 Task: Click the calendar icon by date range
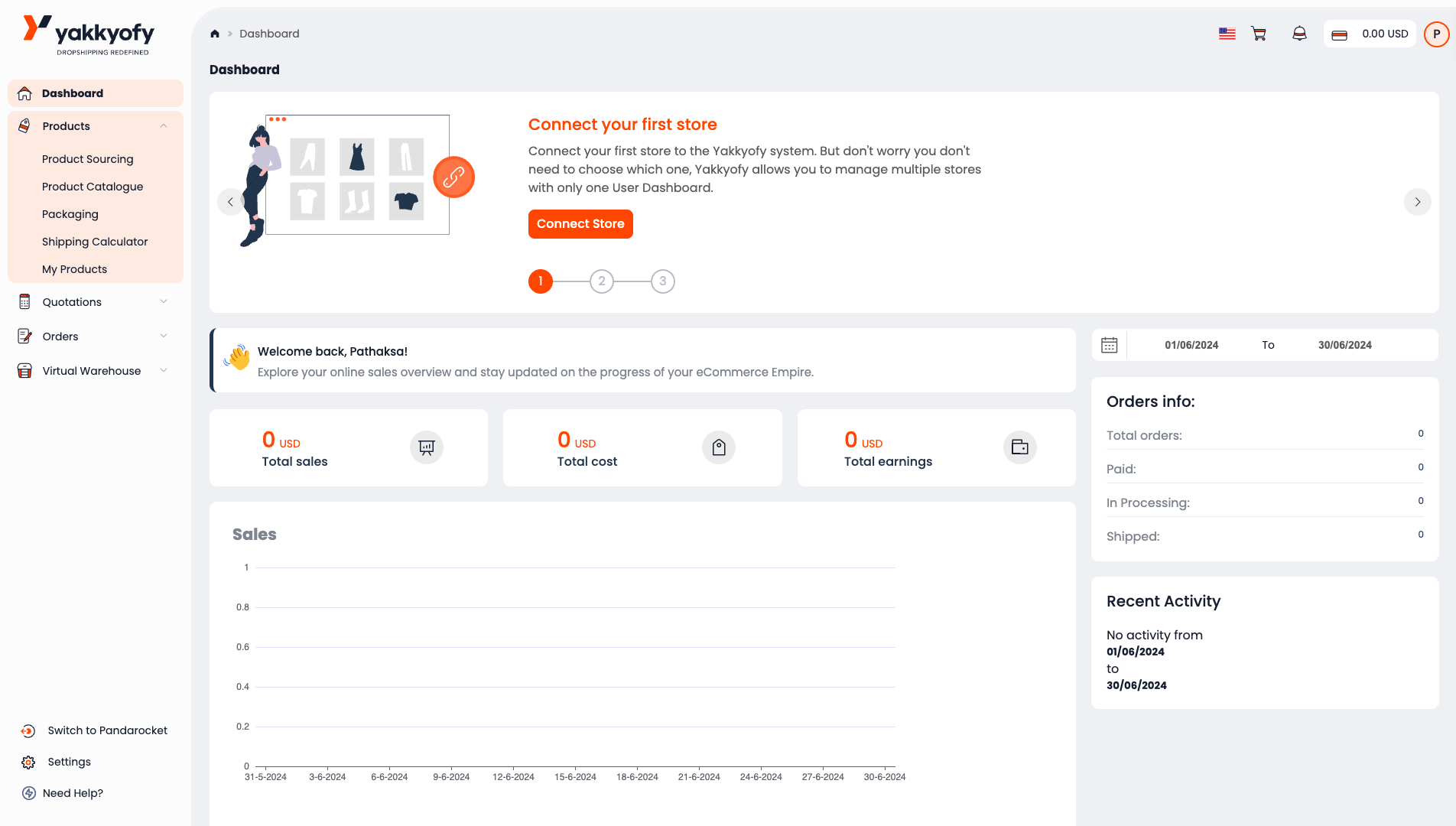(1109, 345)
